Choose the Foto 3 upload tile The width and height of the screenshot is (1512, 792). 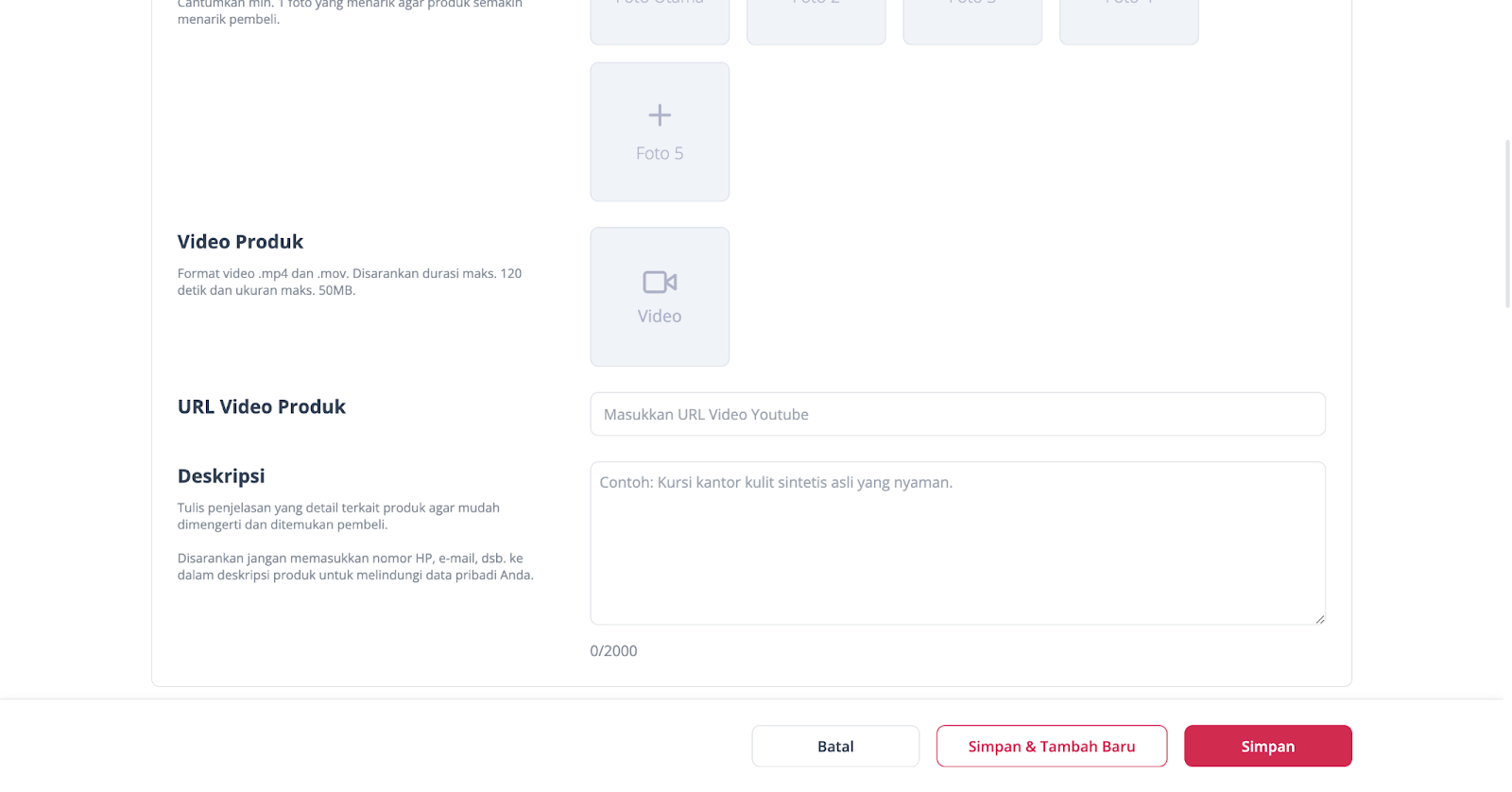[972, 21]
